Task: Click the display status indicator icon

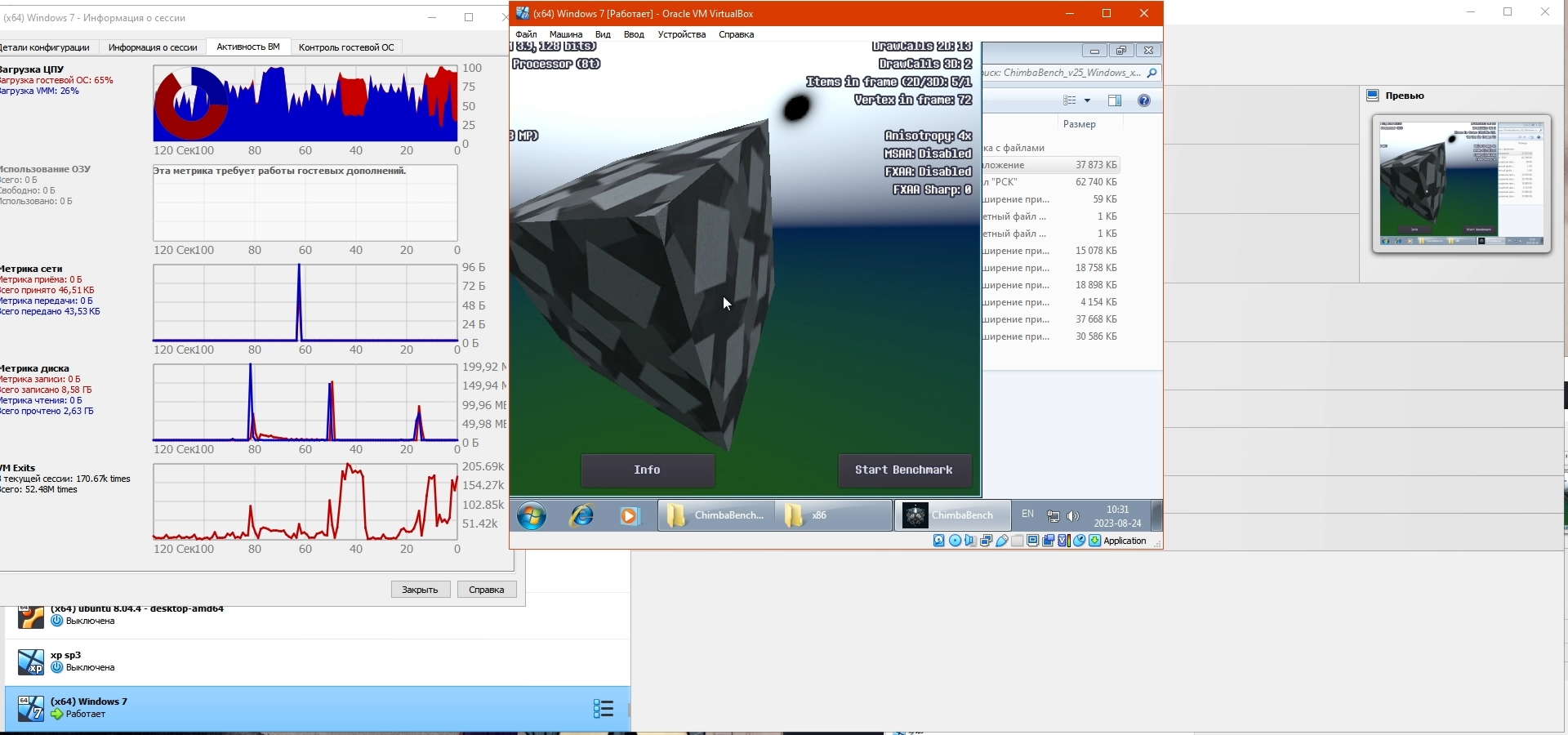Action: click(x=1032, y=541)
